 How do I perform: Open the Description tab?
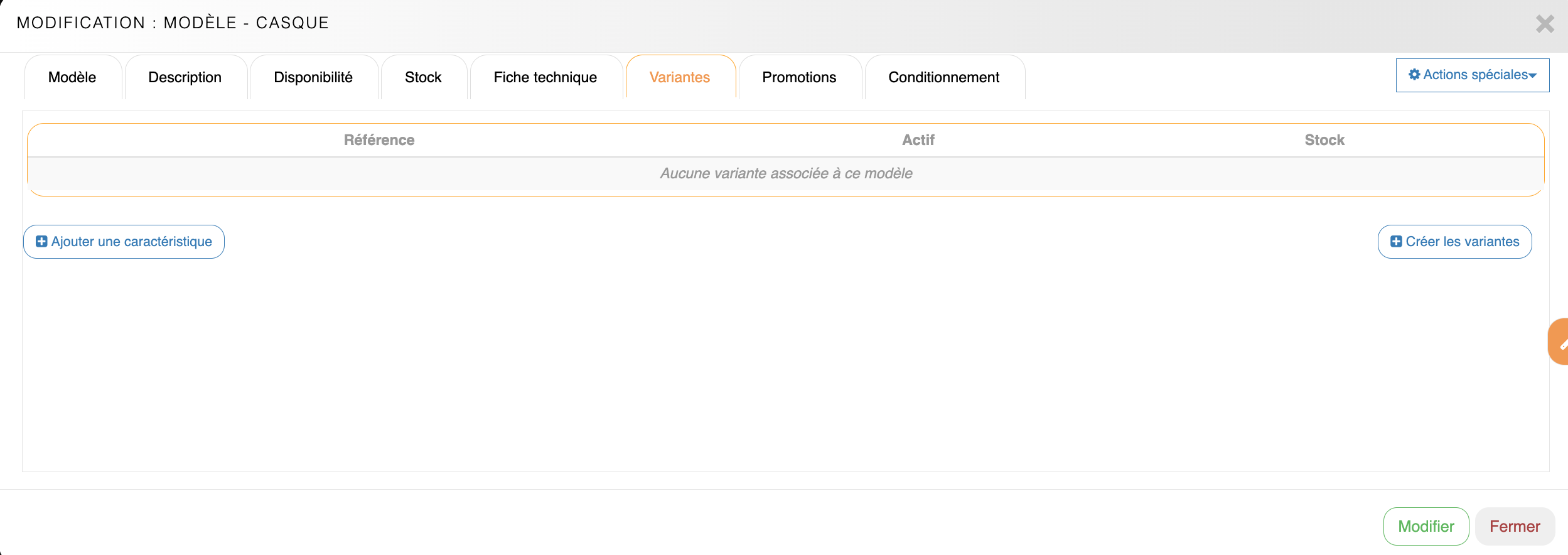tap(185, 77)
